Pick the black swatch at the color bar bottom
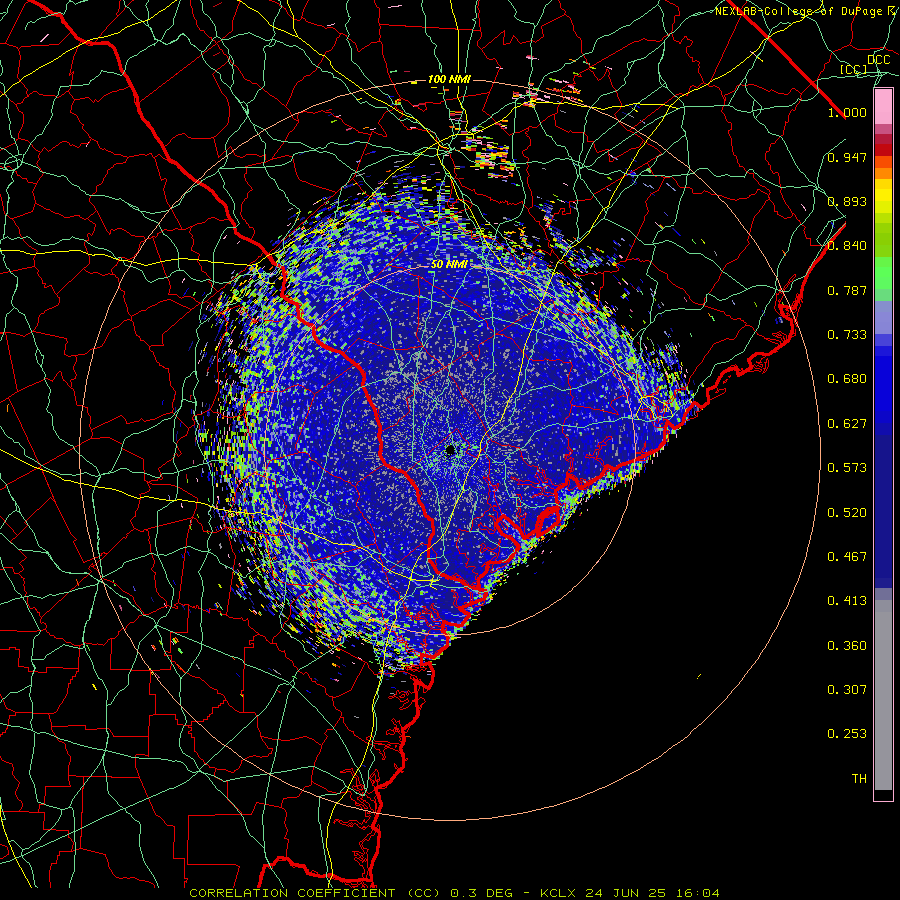900x900 pixels. (x=883, y=794)
